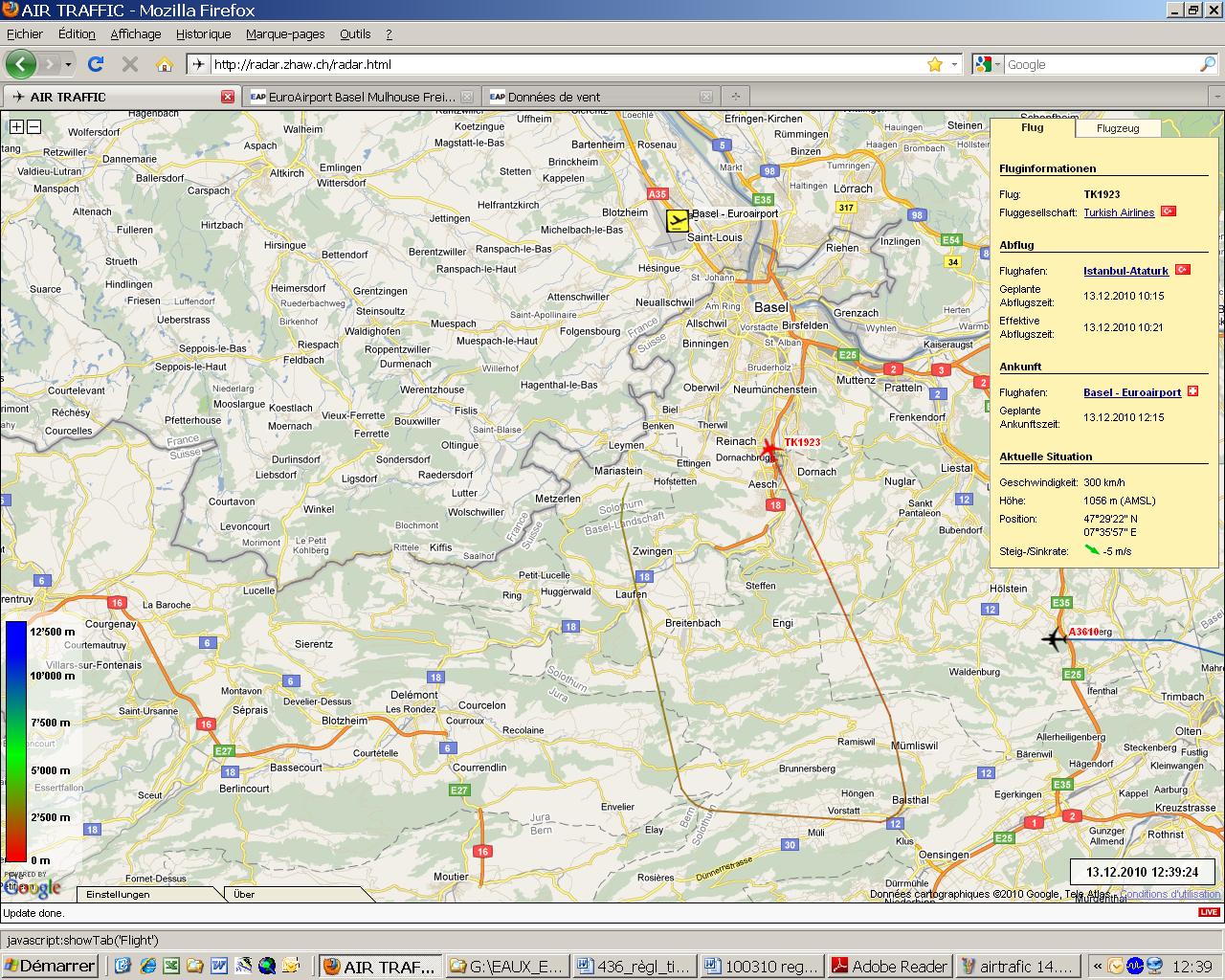Launch Word from quick launch bar
Image resolution: width=1225 pixels, height=980 pixels.
click(x=219, y=966)
